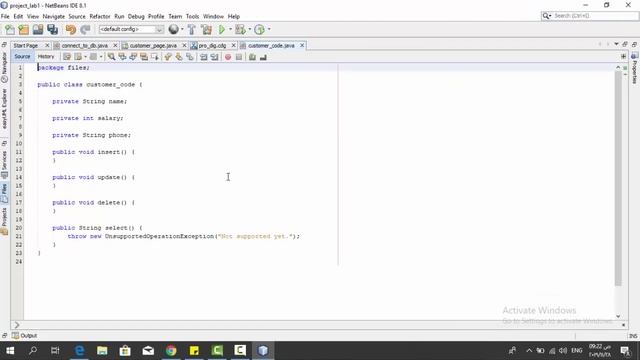
Task: Open Microsoft Edge from the taskbar
Action: pos(79,350)
